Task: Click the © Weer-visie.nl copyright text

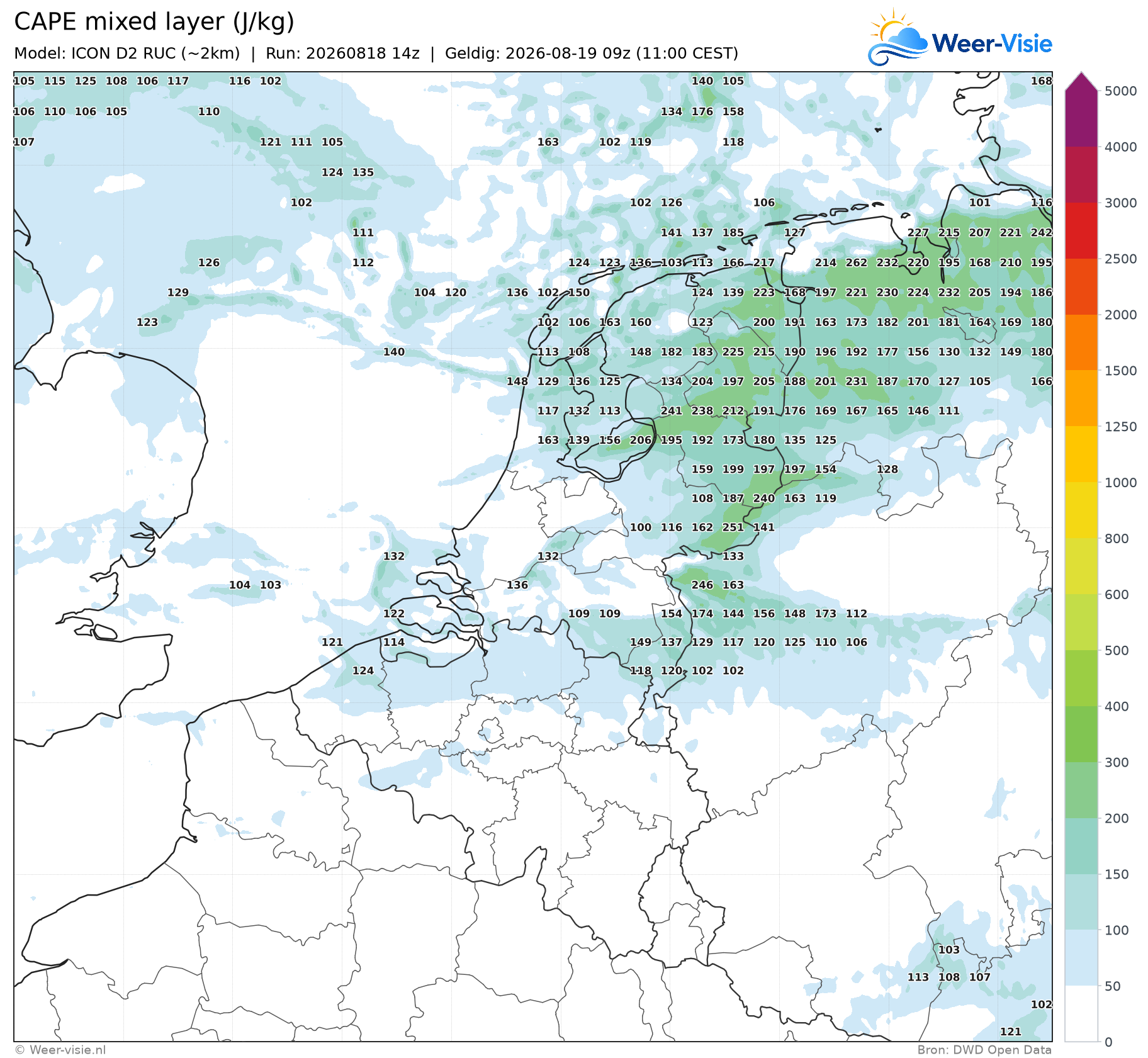Action: [x=60, y=1049]
